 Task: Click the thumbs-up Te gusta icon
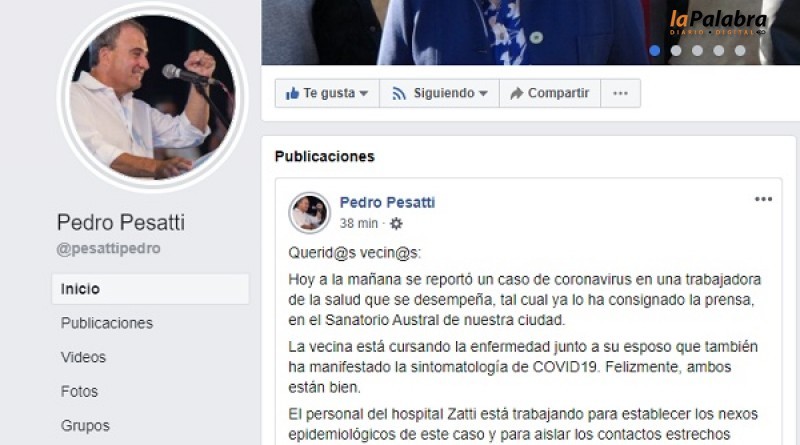pyautogui.click(x=292, y=93)
